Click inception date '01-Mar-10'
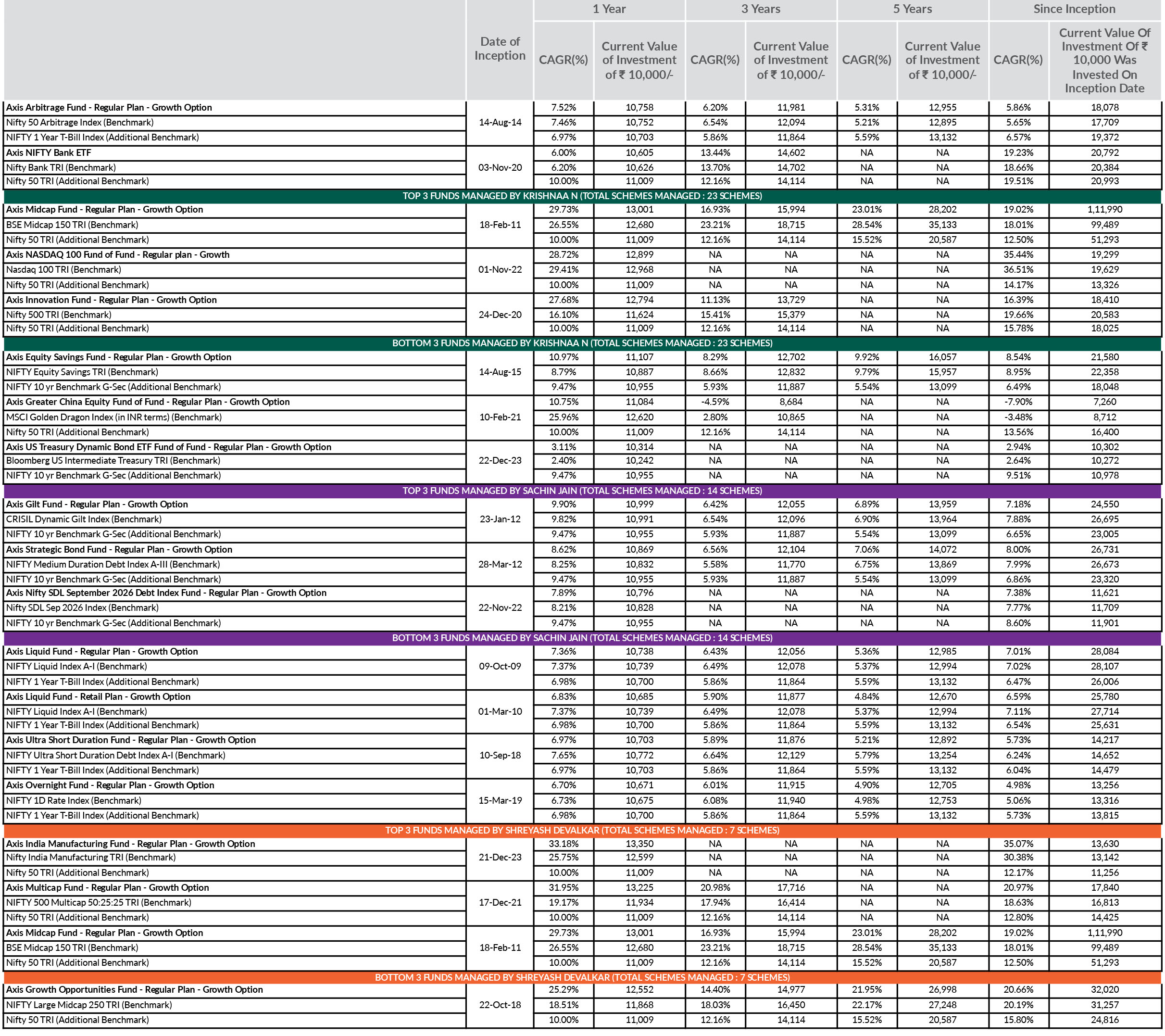Viewport: 1165px width, 1036px height. coord(500,711)
